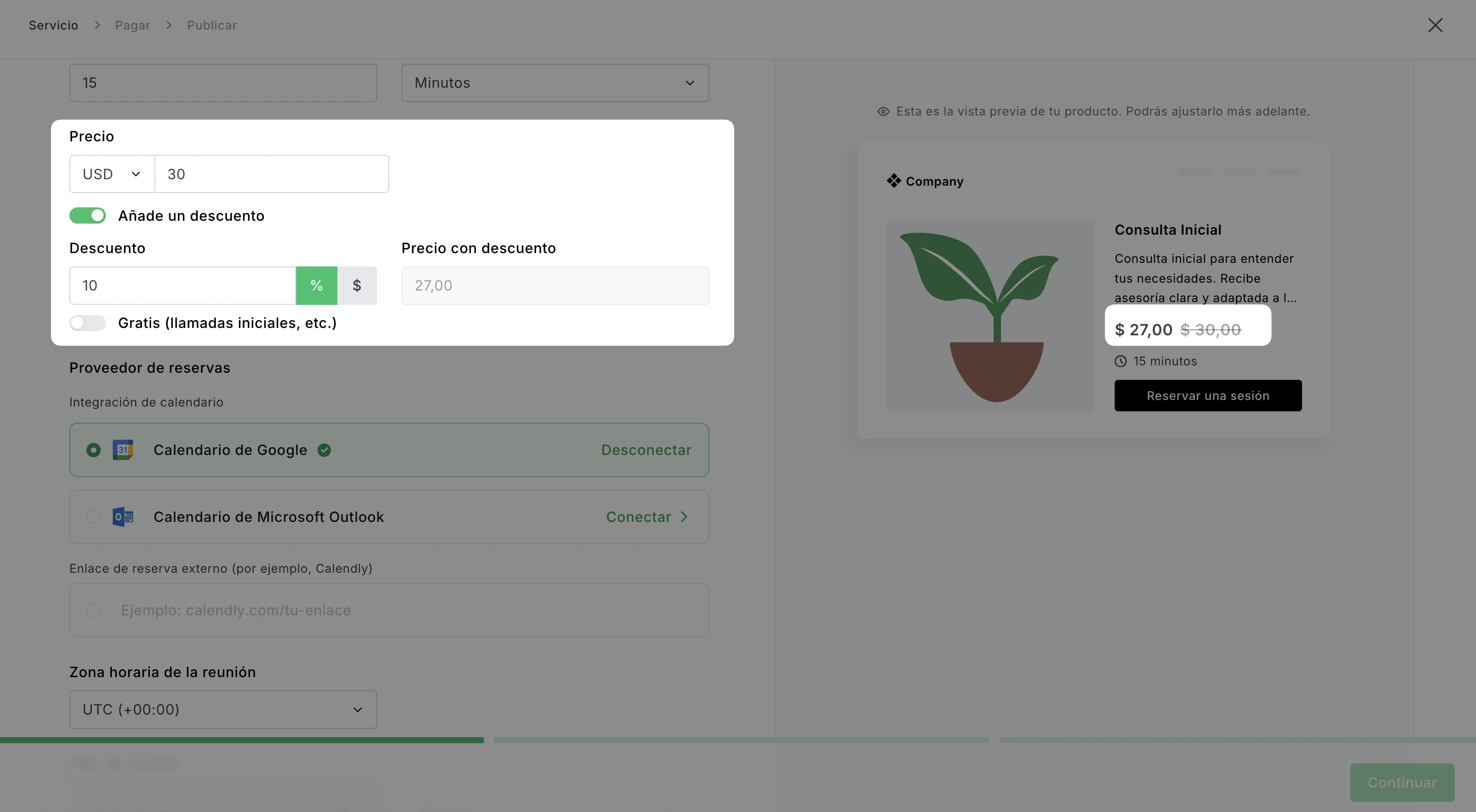
Task: Click the clock icon beside 15 minutos
Action: pyautogui.click(x=1121, y=361)
